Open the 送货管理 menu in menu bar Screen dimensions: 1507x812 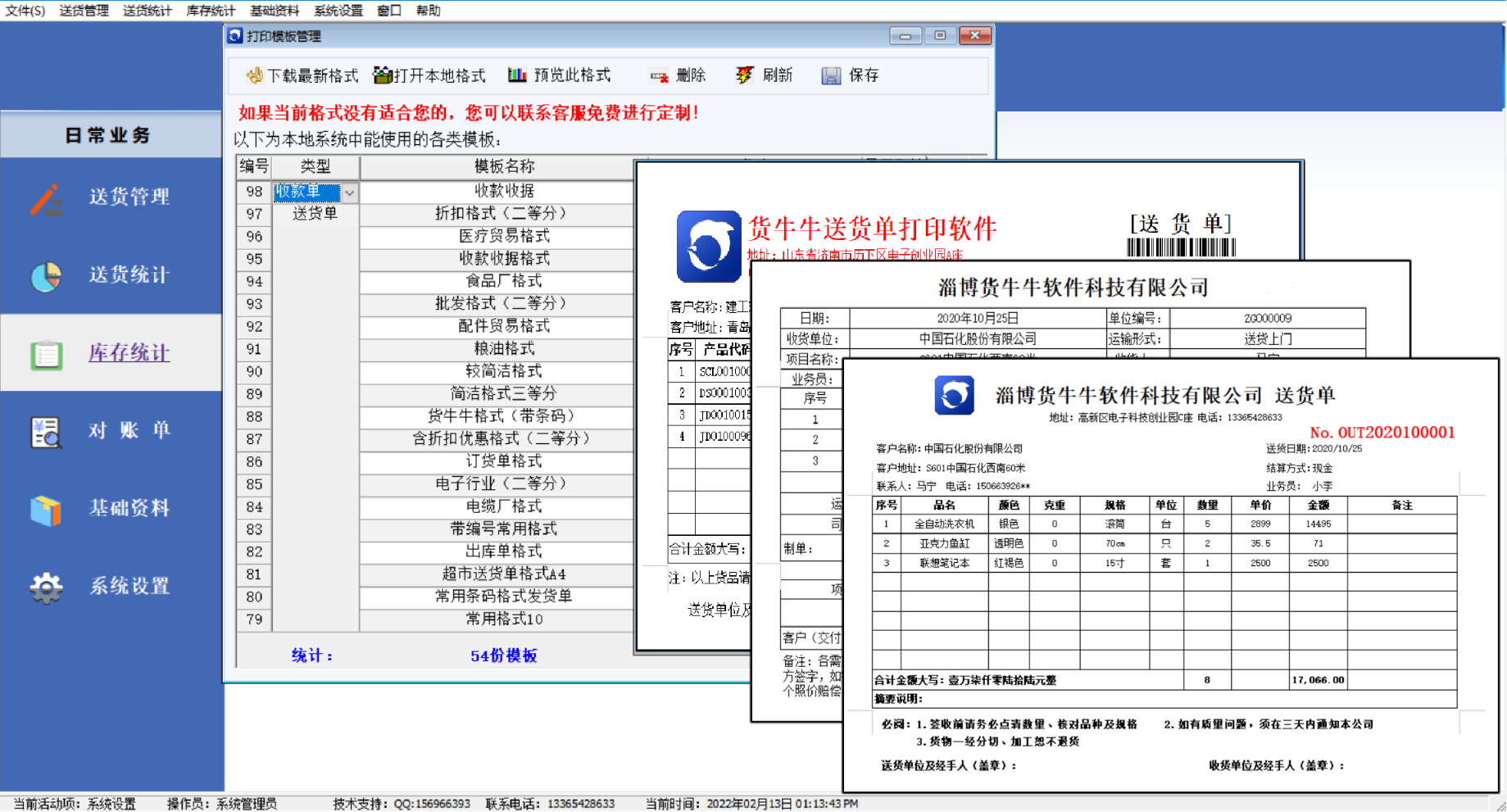[x=84, y=11]
